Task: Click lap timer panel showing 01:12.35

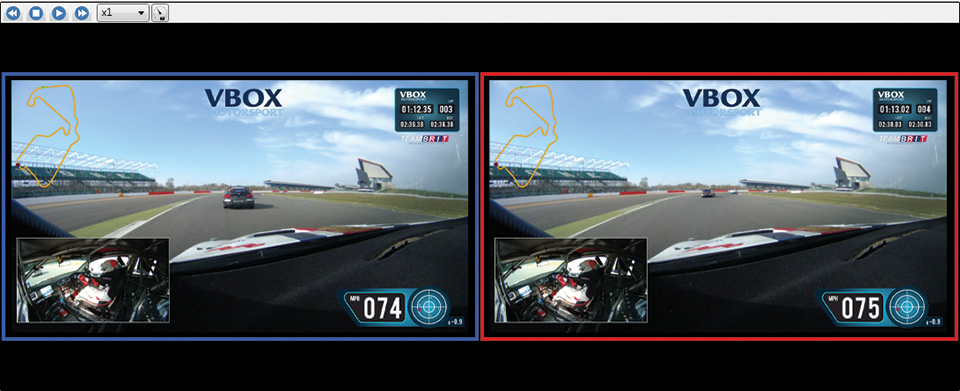Action: [x=427, y=110]
